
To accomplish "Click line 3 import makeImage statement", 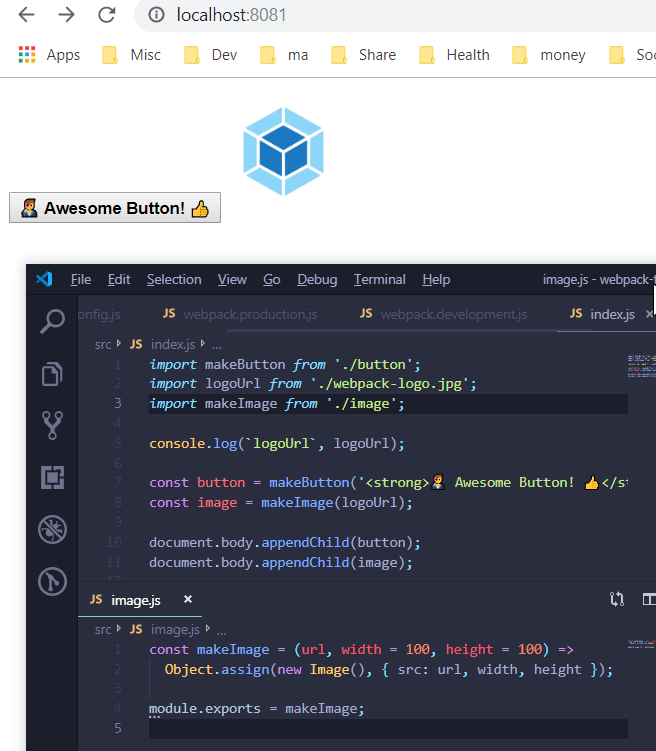I will (x=277, y=404).
